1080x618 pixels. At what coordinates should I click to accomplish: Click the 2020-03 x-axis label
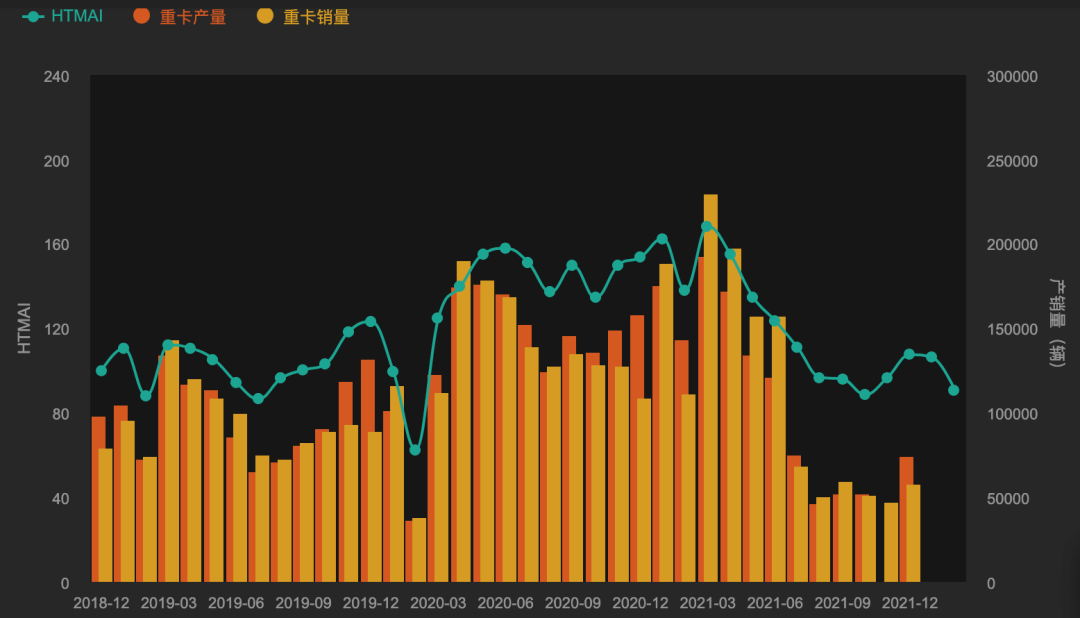click(438, 603)
